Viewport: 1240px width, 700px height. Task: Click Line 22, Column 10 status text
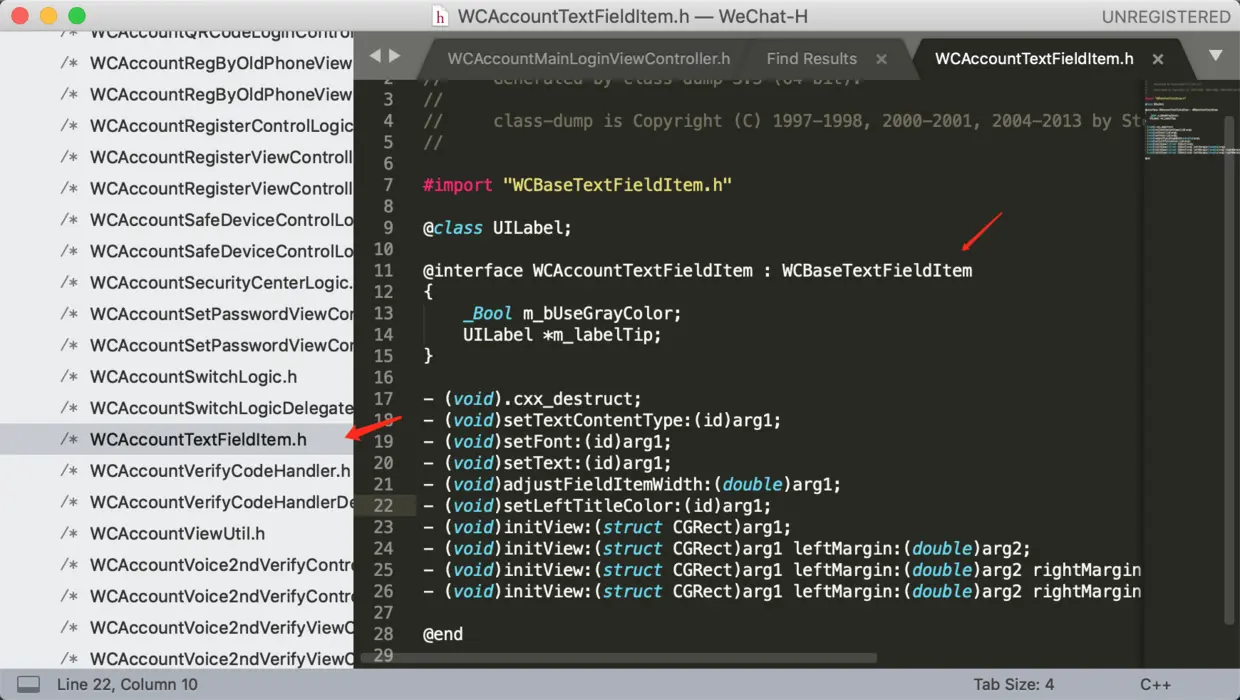click(127, 685)
